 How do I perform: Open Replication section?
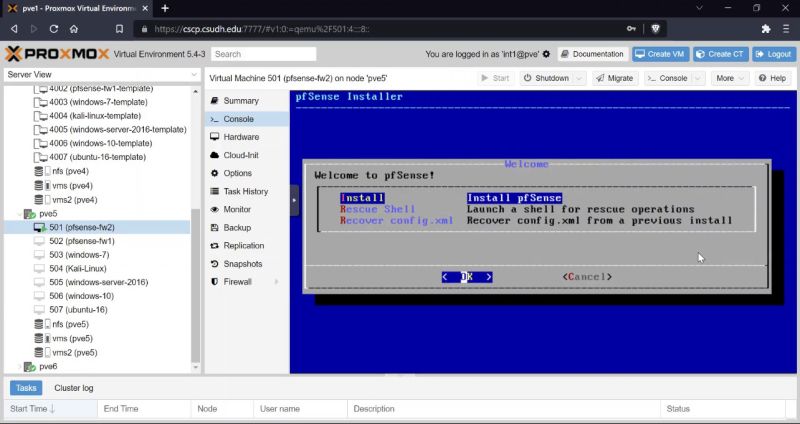pyautogui.click(x=247, y=245)
